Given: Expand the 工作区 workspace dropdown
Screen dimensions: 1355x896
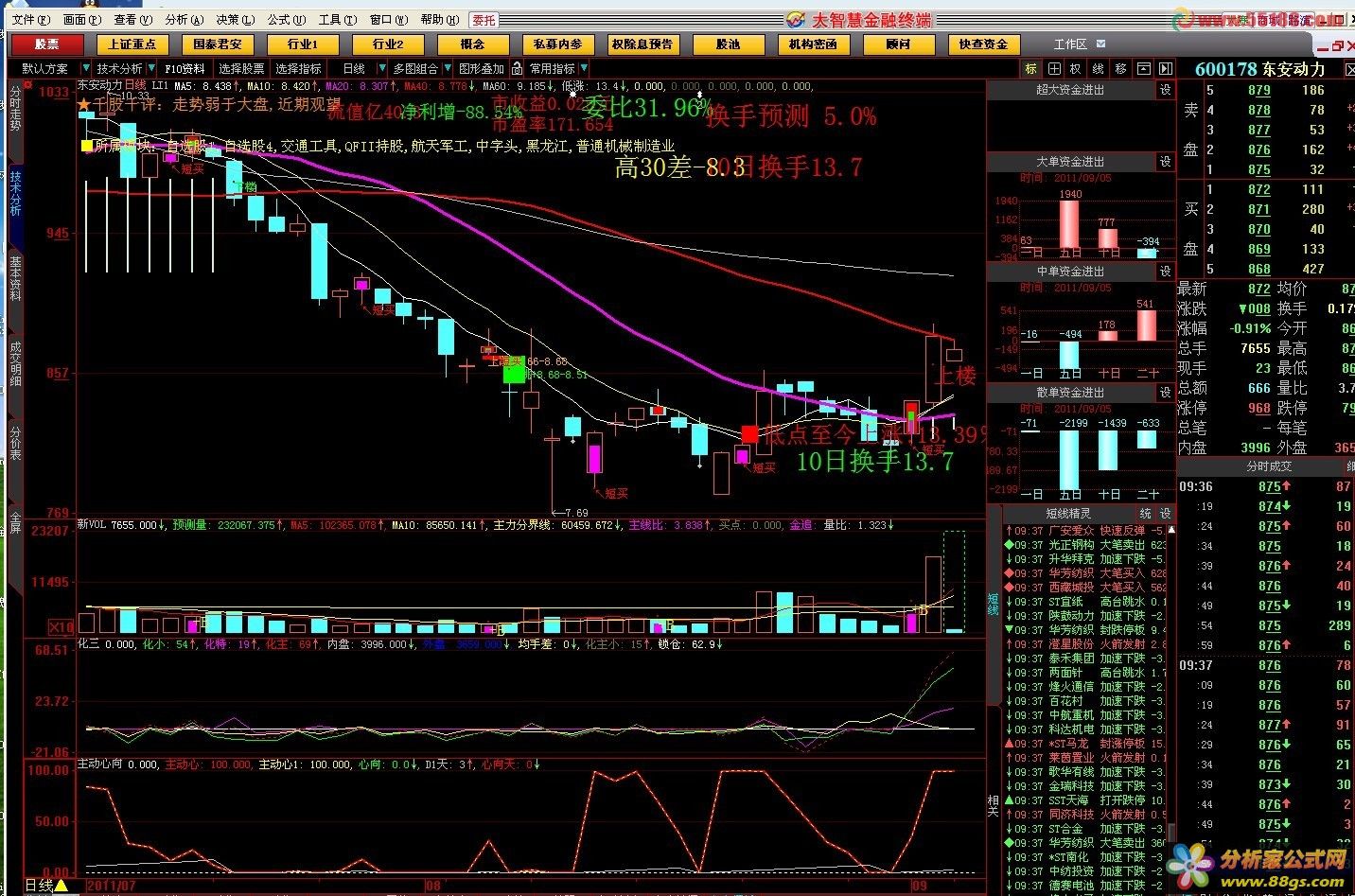Looking at the screenshot, I should 1100,44.
